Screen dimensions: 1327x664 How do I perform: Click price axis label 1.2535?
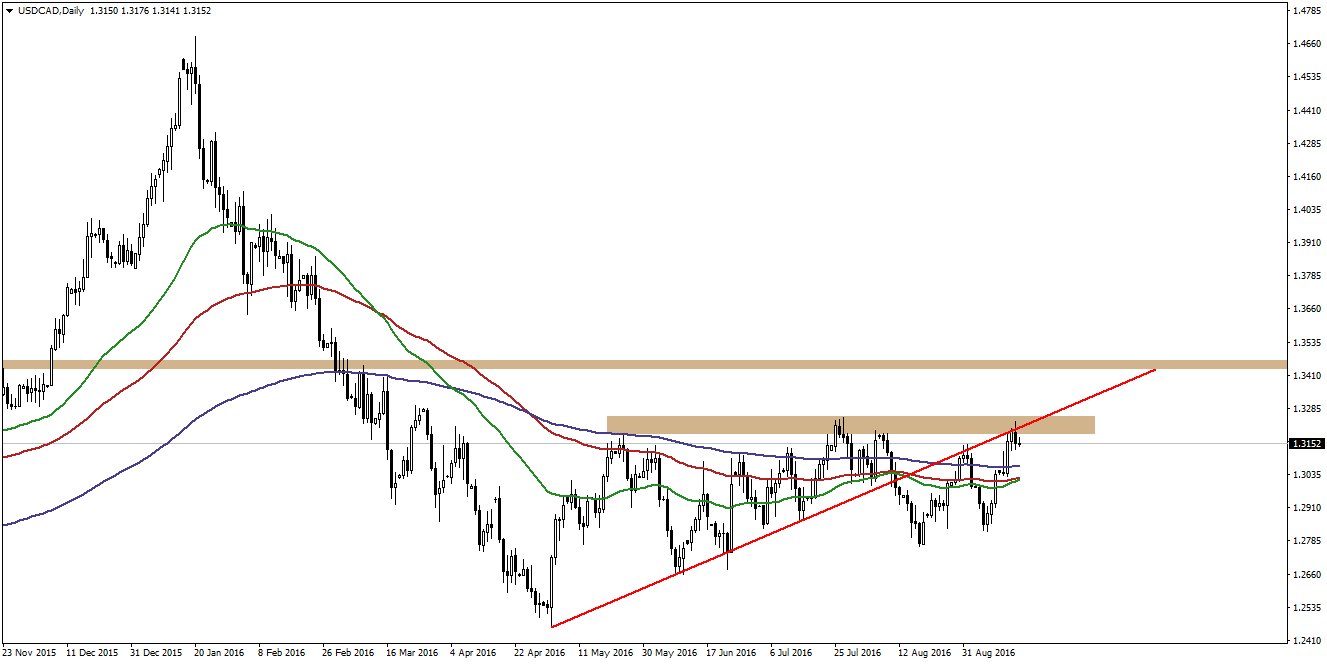[1308, 608]
